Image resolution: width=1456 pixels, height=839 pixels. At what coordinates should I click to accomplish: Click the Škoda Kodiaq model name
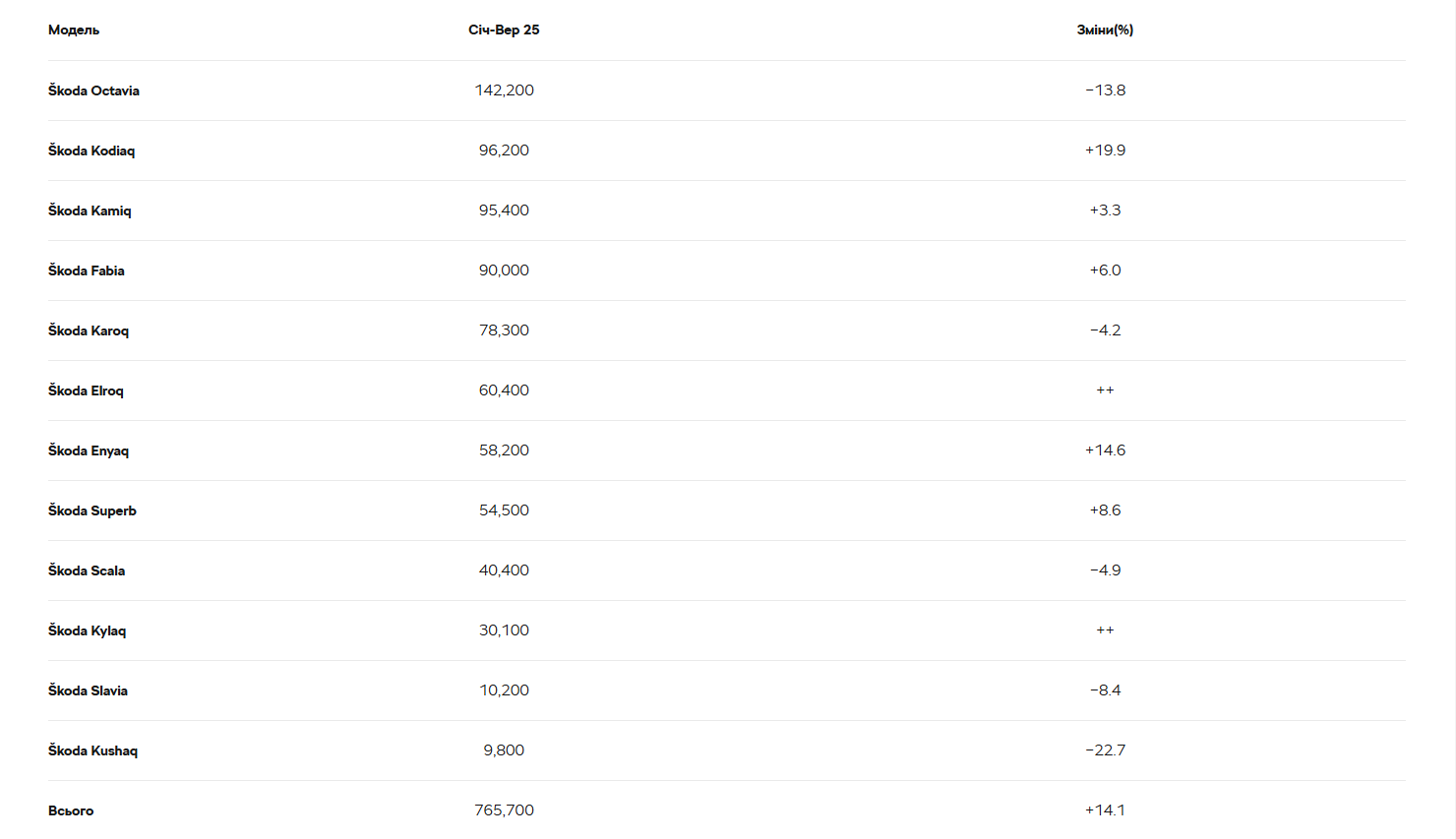coord(91,150)
